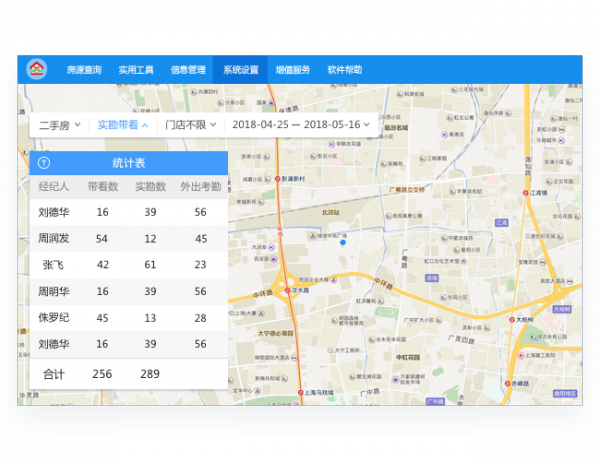Image resolution: width=600 pixels, height=461 pixels.
Task: Collapse the 实勘带看 dropdown
Action: click(x=122, y=125)
